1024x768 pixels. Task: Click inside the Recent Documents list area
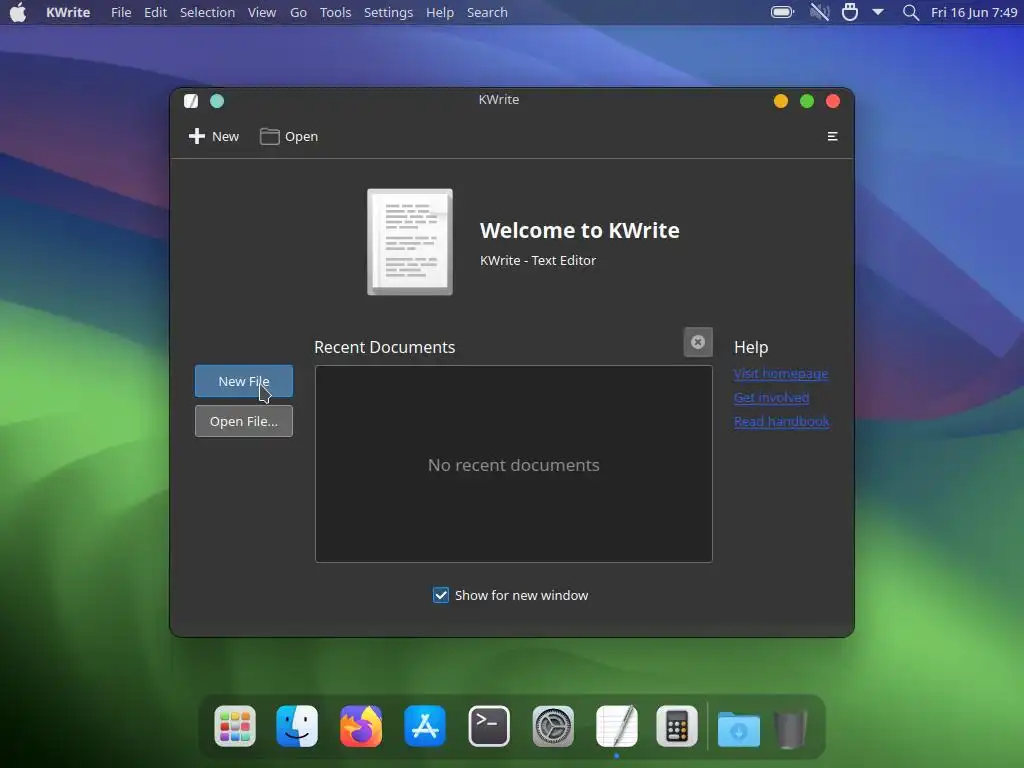pyautogui.click(x=513, y=464)
